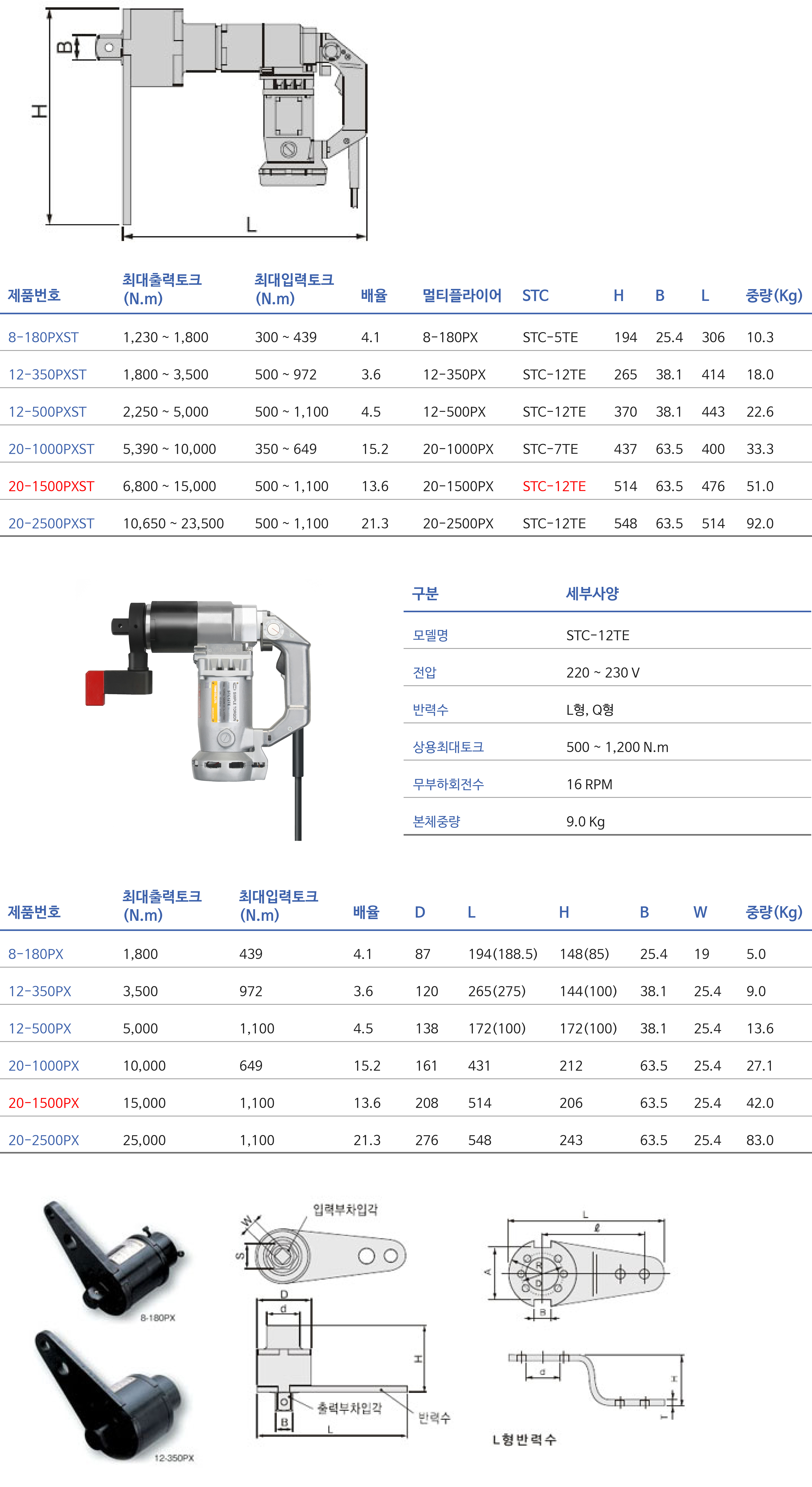Click the red STC-12TE cell
This screenshot has width=812, height=1487.
[554, 486]
